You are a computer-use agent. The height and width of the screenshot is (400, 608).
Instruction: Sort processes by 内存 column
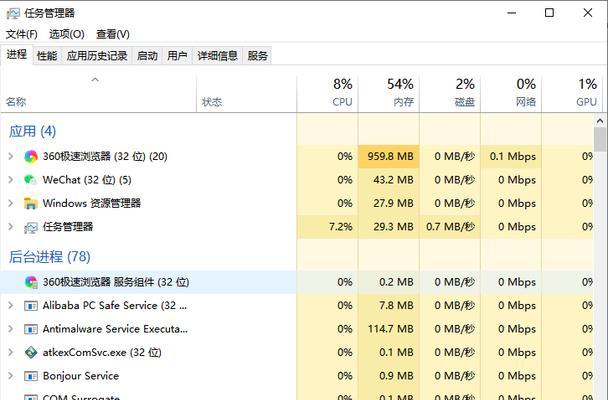click(x=389, y=93)
